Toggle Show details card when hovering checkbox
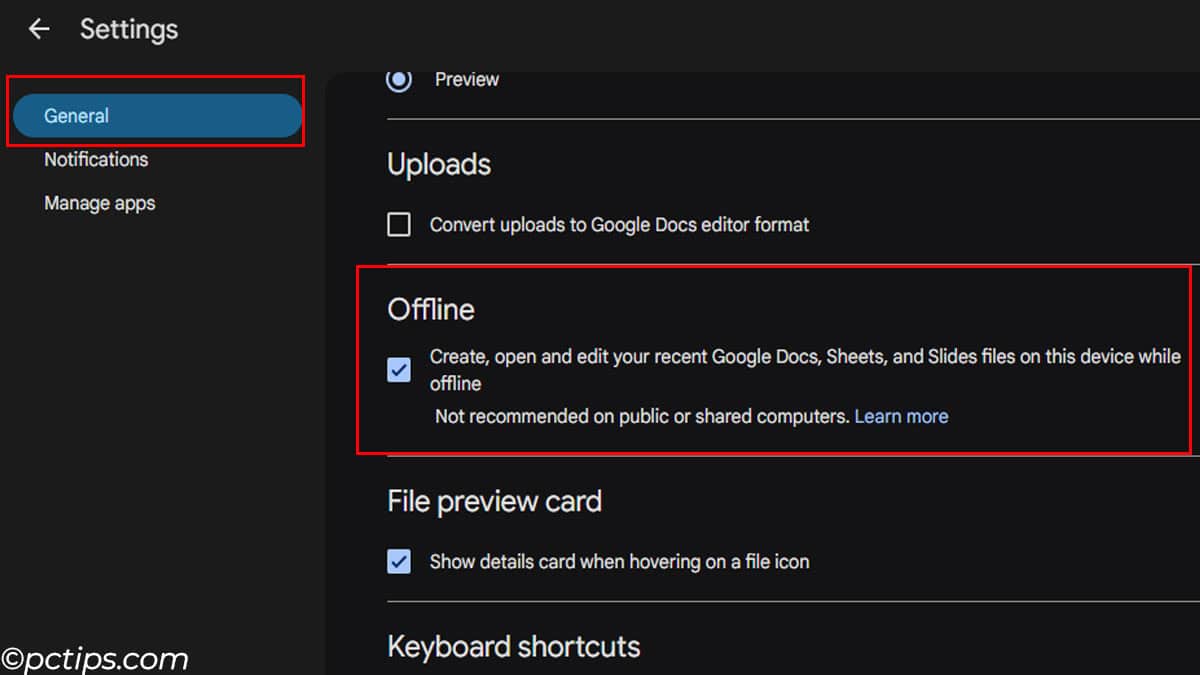The image size is (1200, 675). [399, 561]
